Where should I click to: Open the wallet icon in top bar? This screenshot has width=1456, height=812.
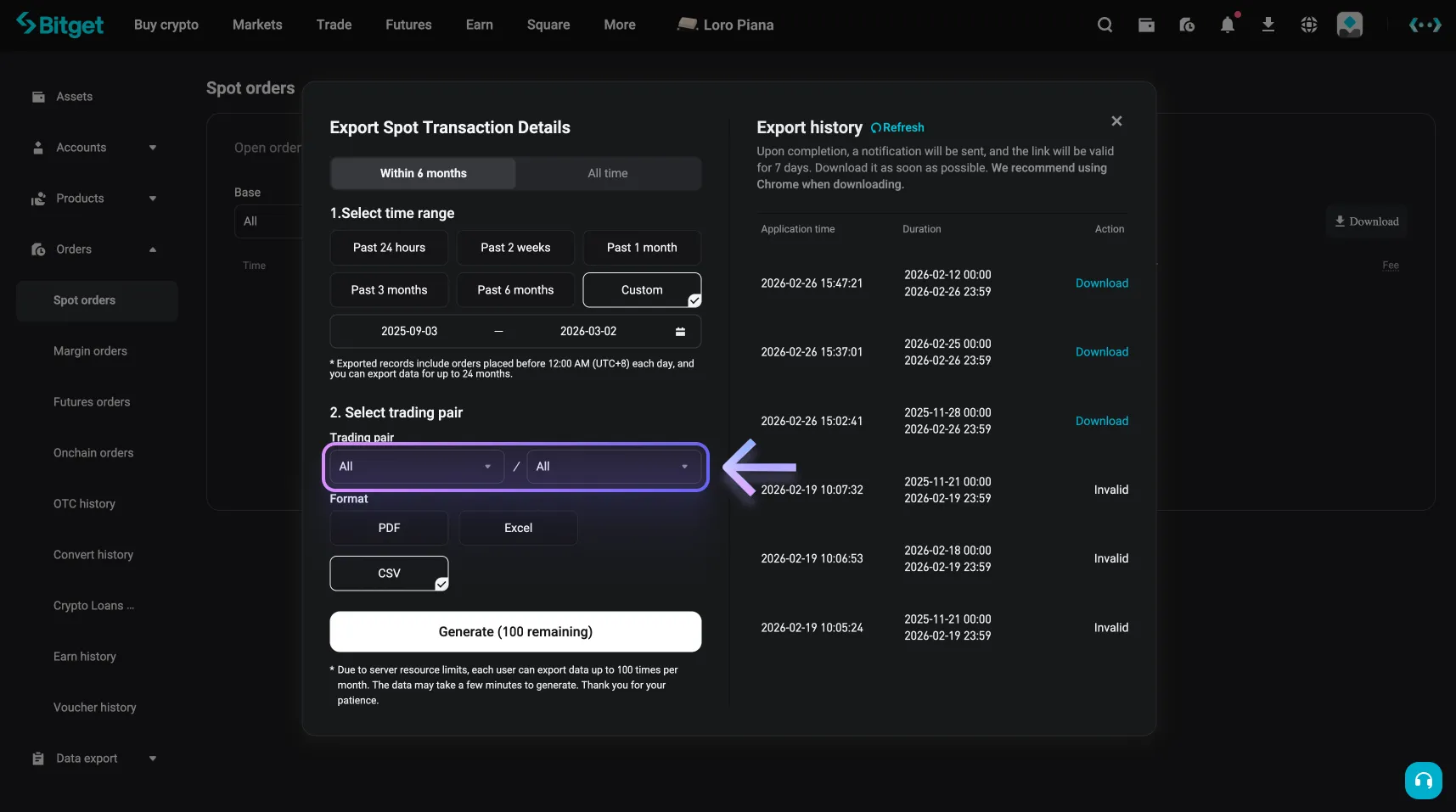(x=1146, y=25)
